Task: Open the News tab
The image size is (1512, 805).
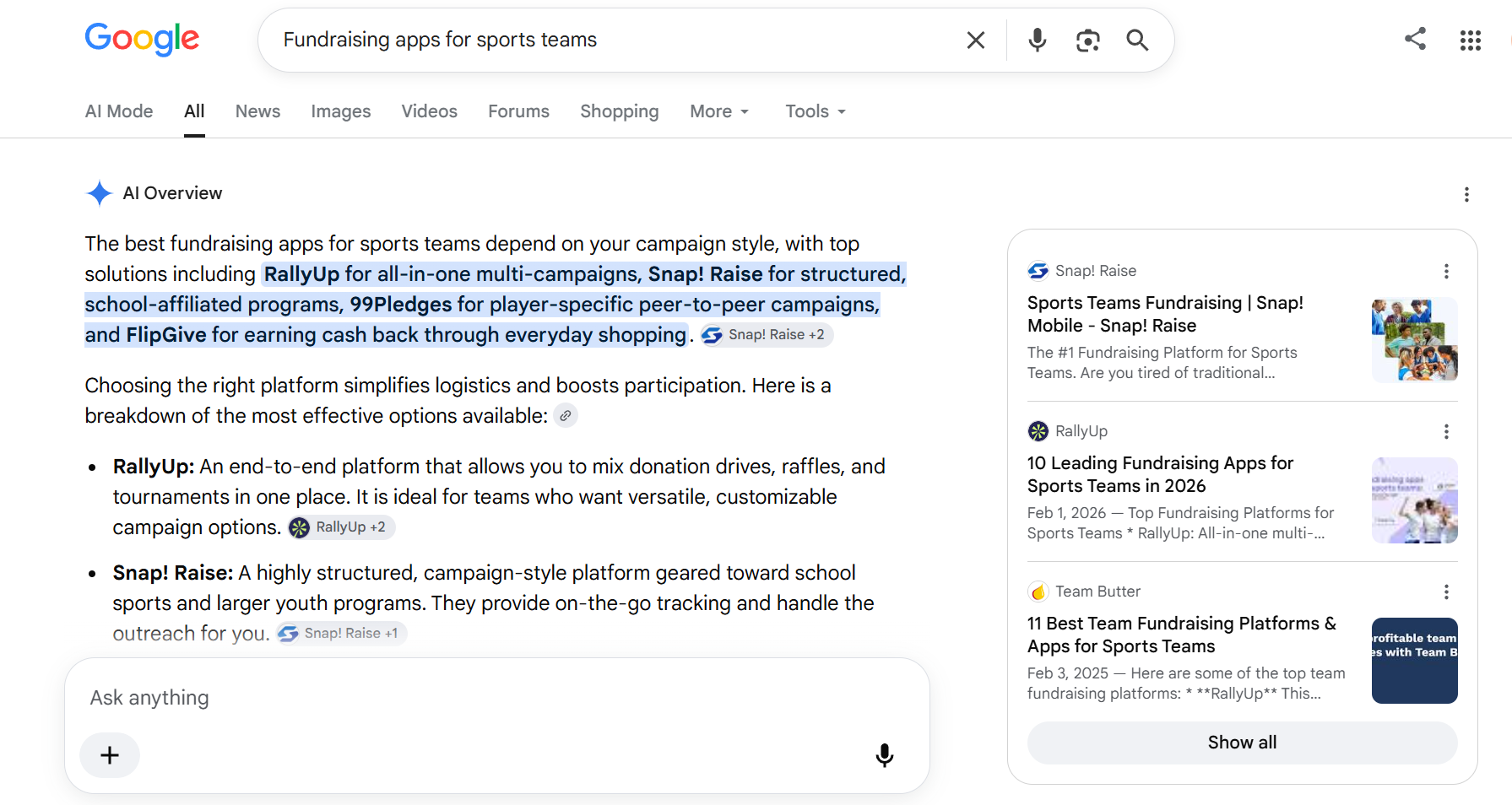Action: tap(257, 111)
